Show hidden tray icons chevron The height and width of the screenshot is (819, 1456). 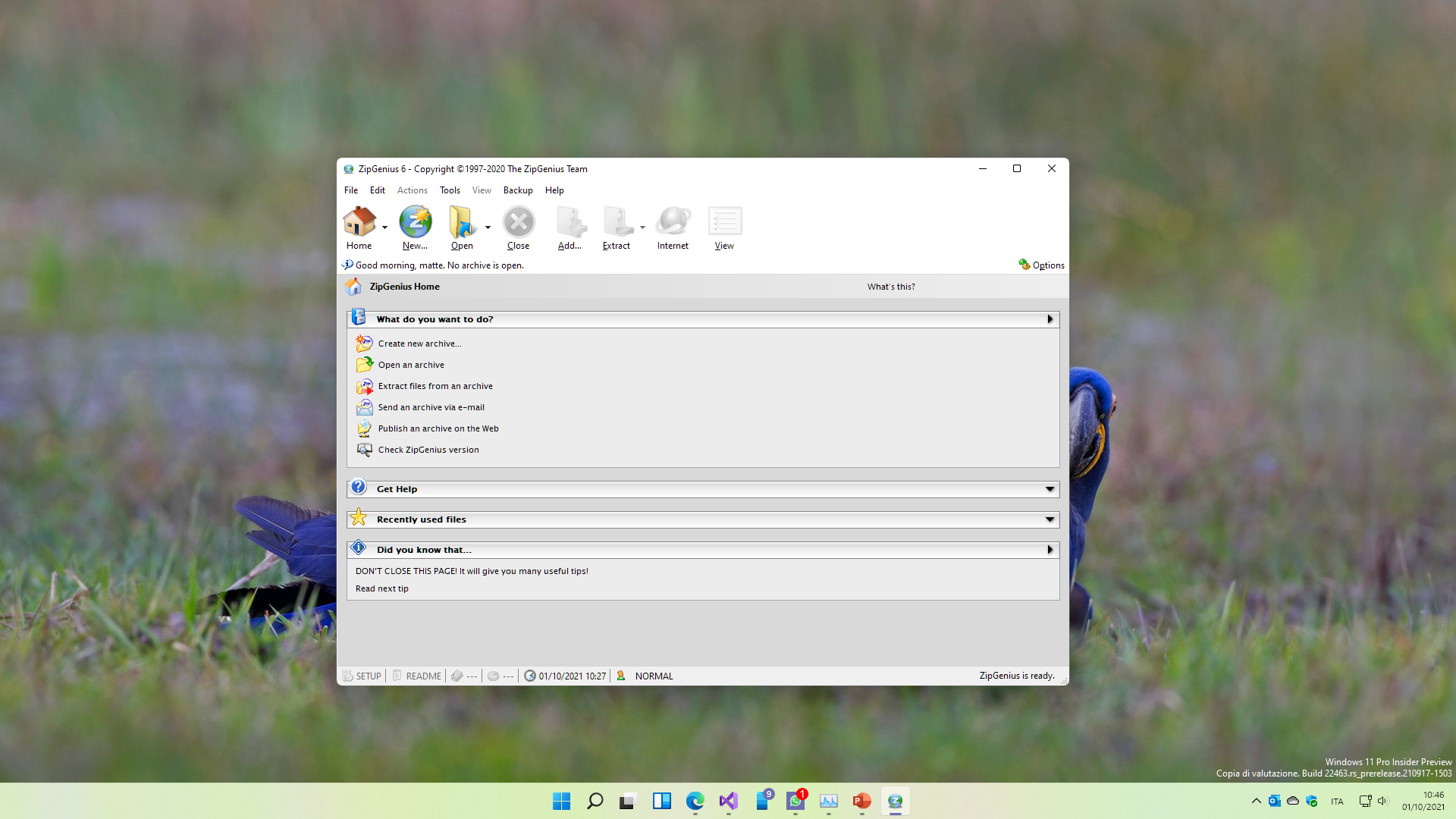(x=1257, y=801)
